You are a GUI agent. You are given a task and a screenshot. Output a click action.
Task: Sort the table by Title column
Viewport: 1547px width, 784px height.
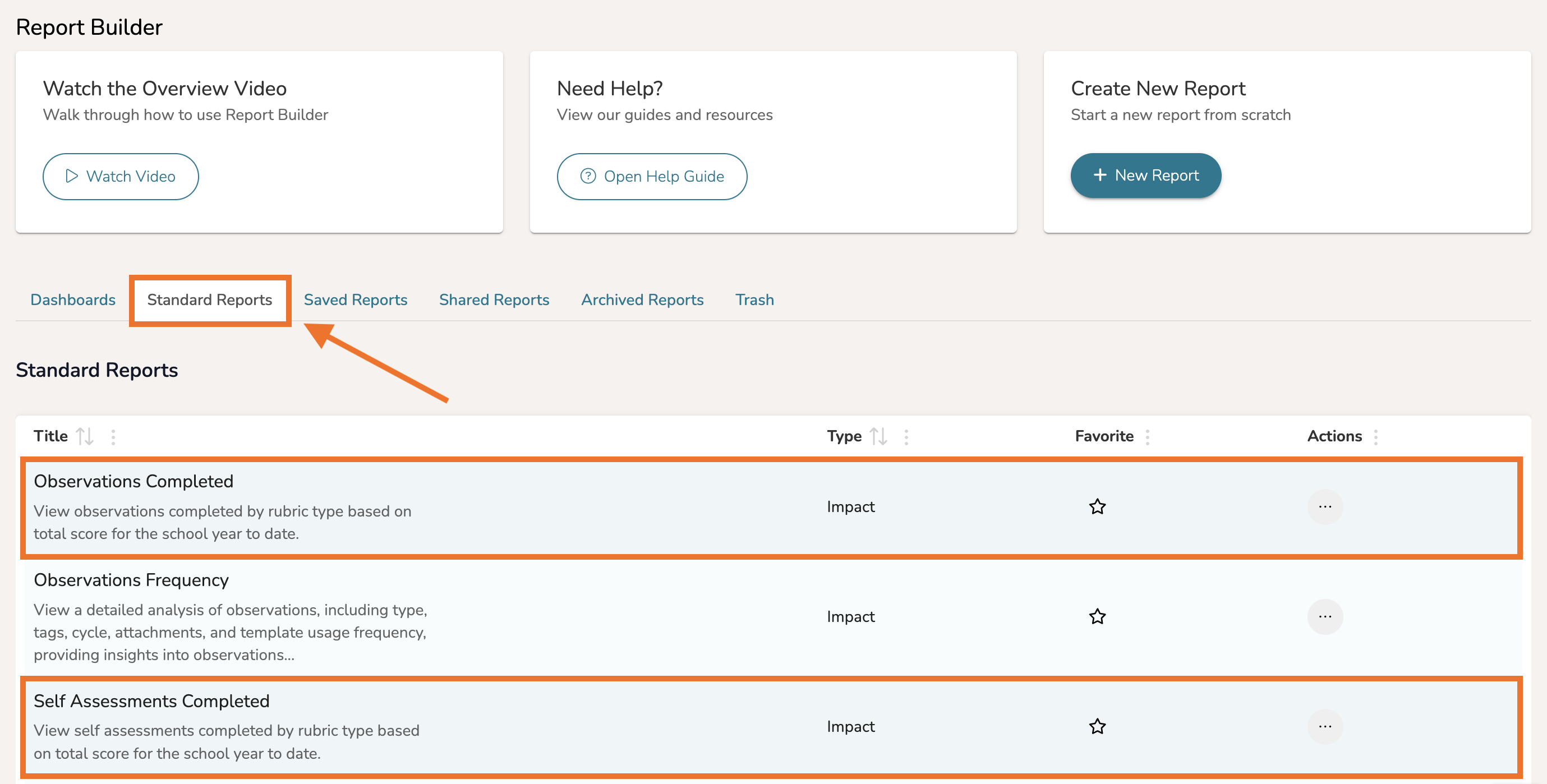click(x=85, y=436)
